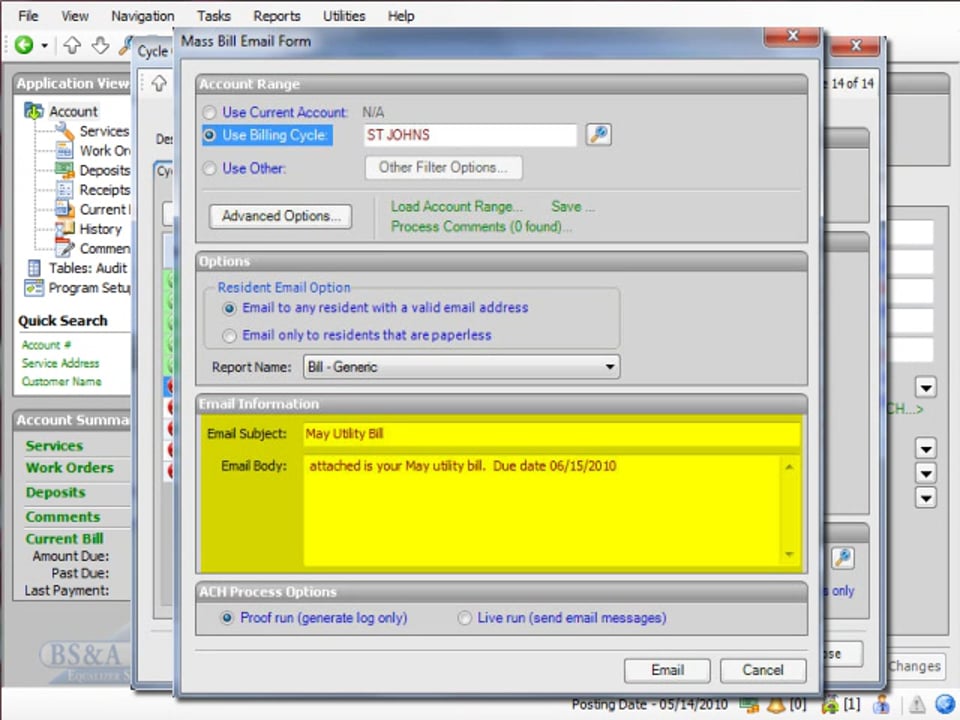The height and width of the screenshot is (720, 960).
Task: Open the Utilities menu
Action: coord(344,16)
